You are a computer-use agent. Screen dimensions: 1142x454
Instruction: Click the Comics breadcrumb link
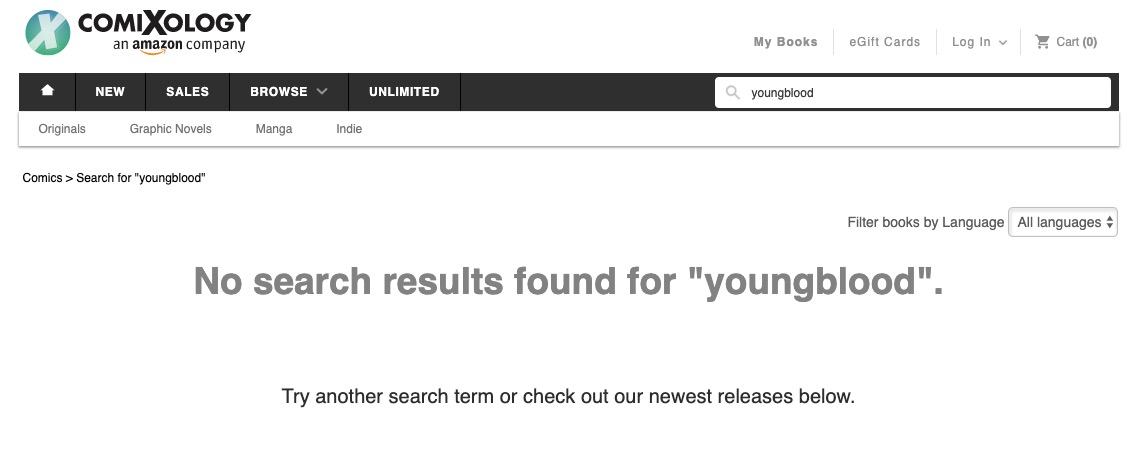click(x=42, y=178)
